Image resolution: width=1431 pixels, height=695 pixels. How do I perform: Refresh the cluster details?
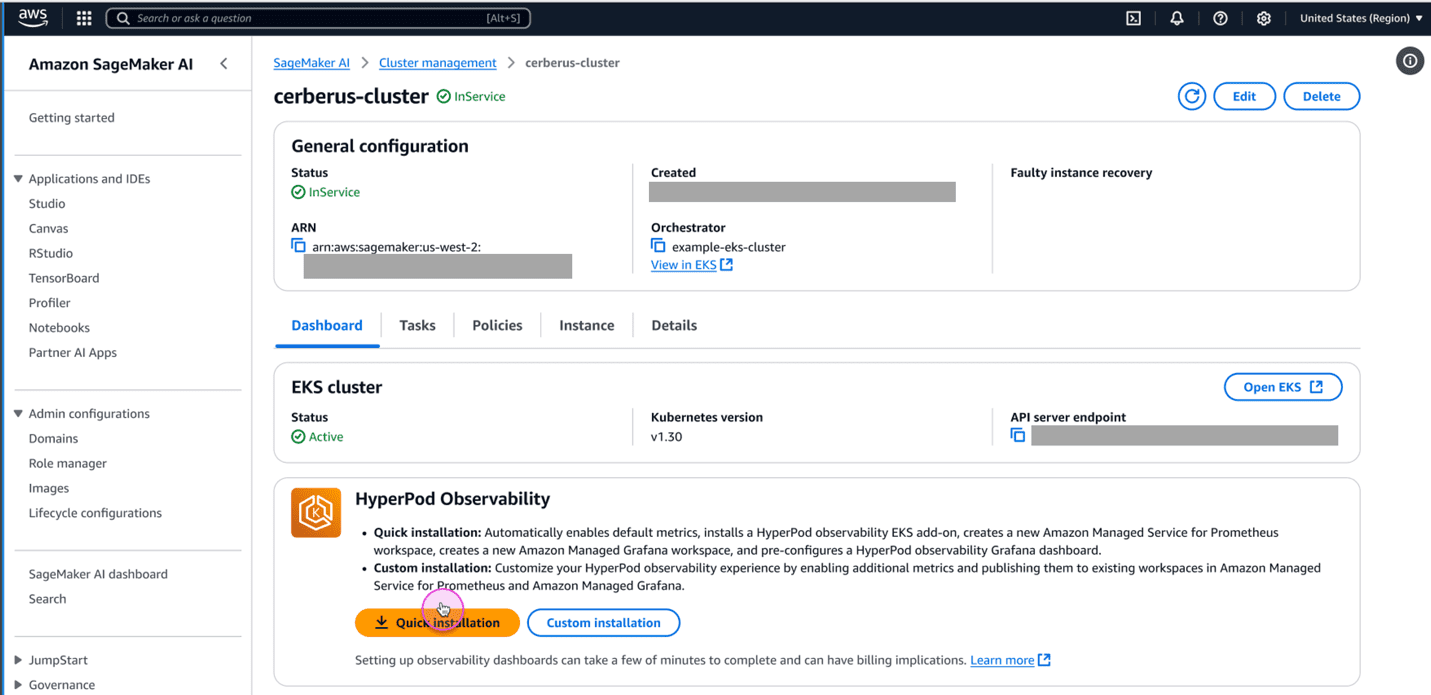1191,96
